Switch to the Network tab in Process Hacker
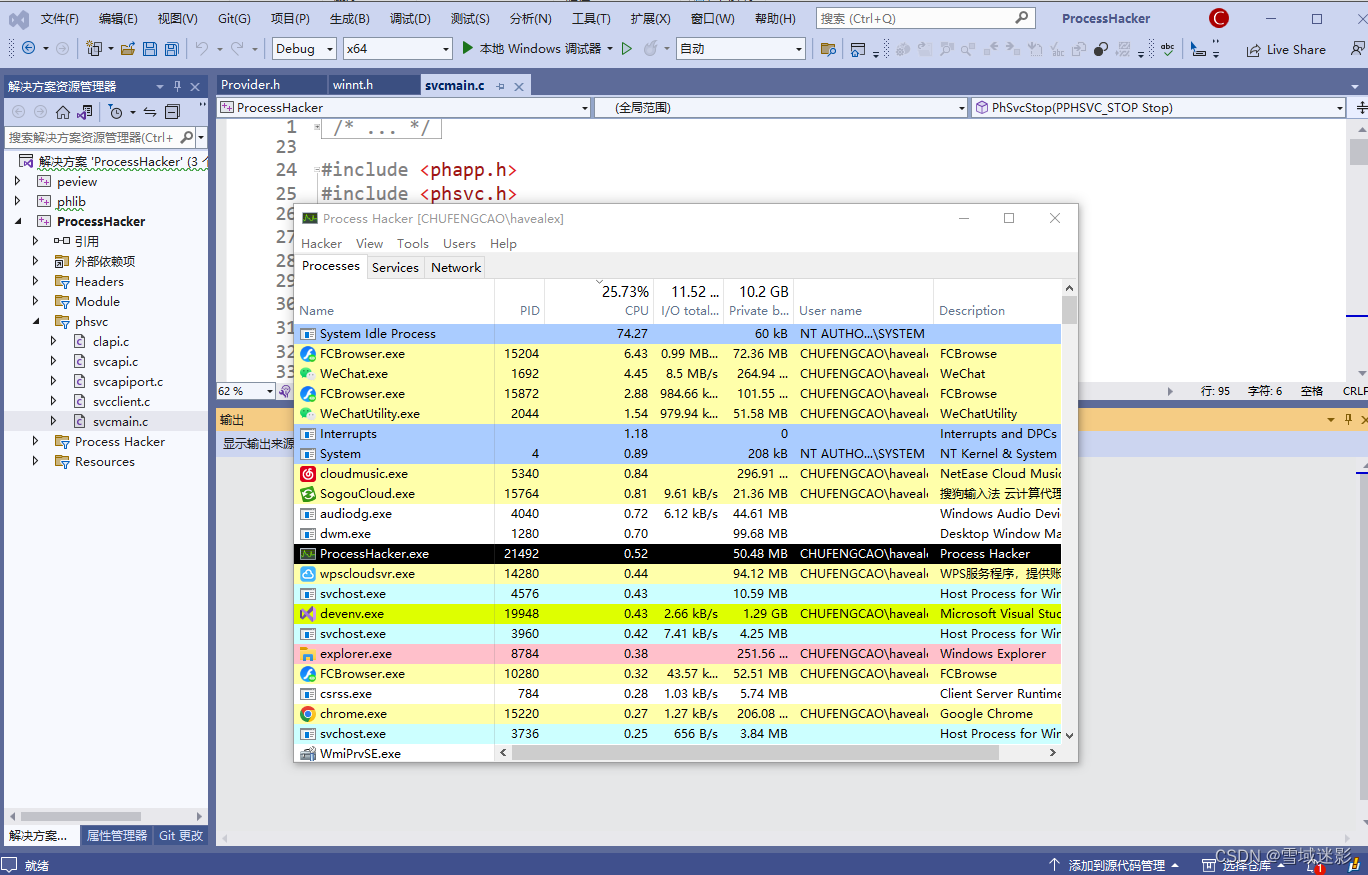This screenshot has width=1368, height=875. [x=455, y=267]
